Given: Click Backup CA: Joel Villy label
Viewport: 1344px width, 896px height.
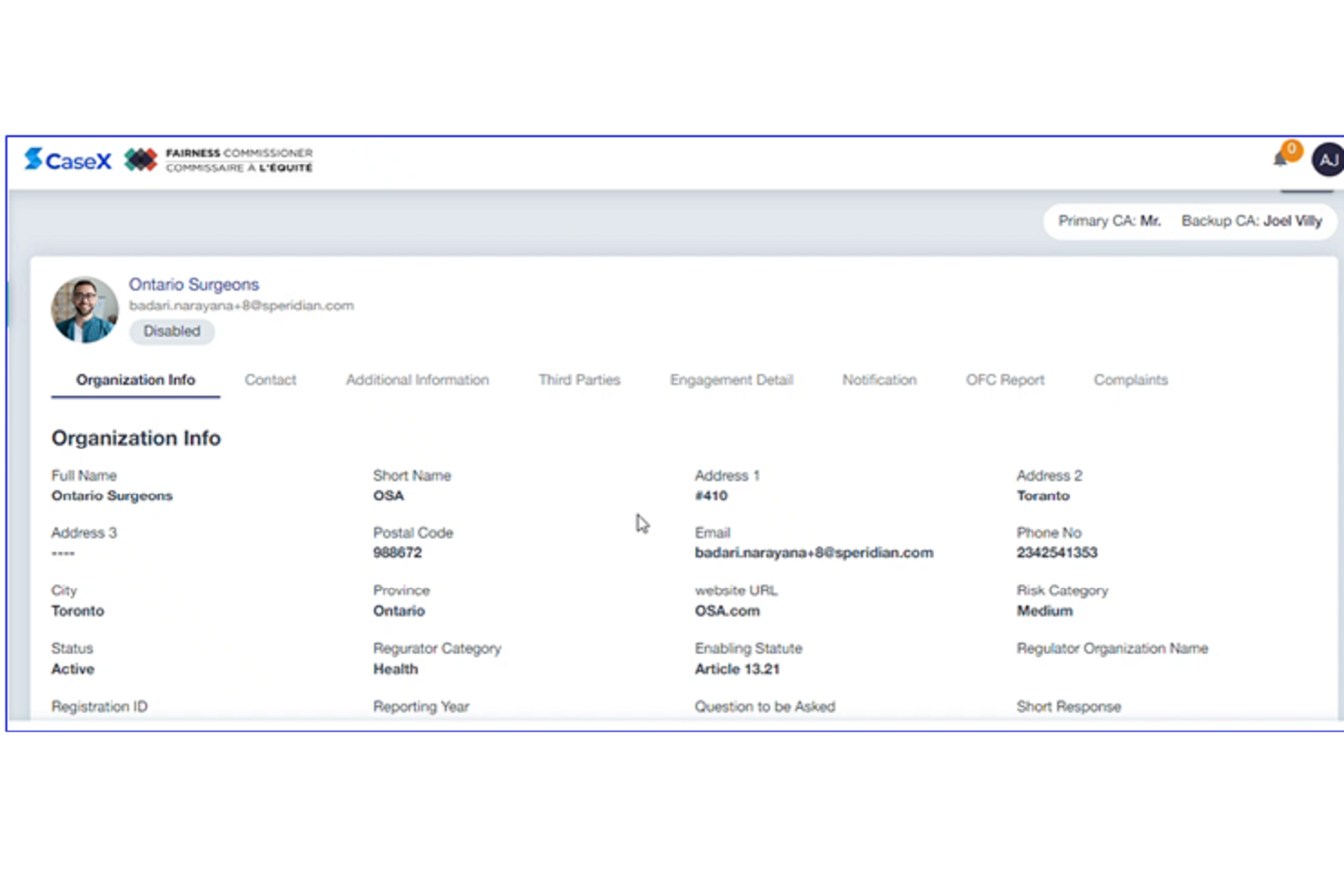Looking at the screenshot, I should pos(1251,221).
